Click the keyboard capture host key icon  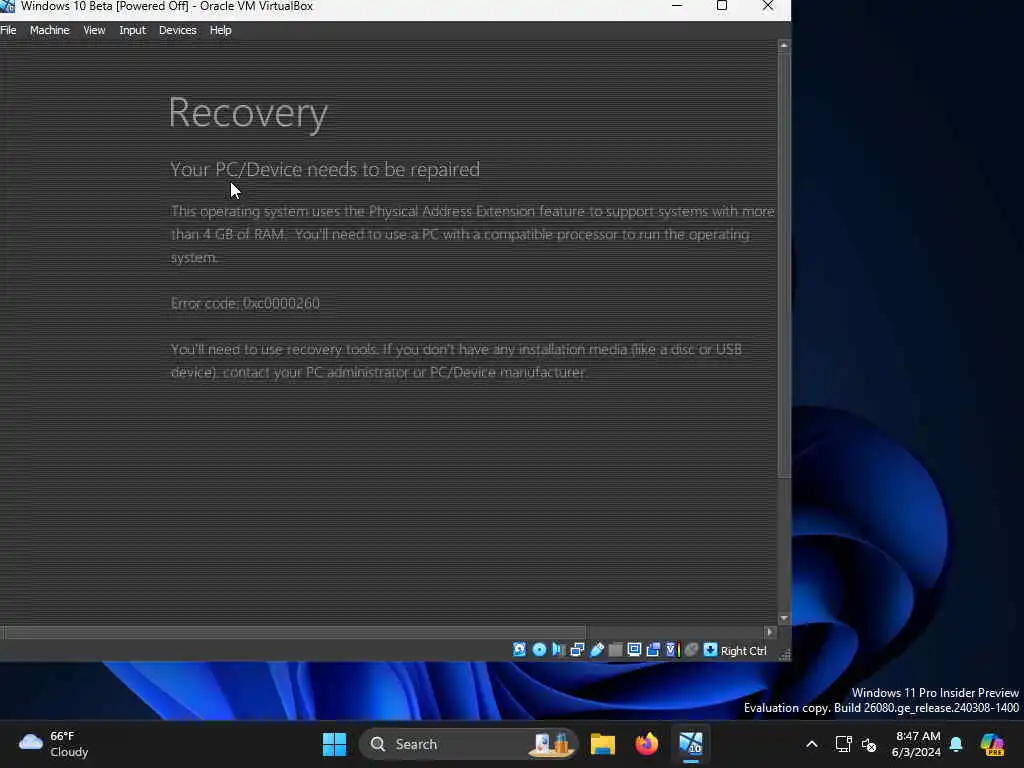(x=710, y=649)
